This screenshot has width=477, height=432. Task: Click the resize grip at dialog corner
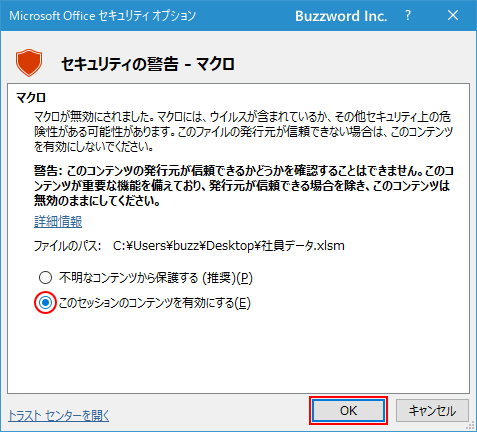tap(471, 426)
